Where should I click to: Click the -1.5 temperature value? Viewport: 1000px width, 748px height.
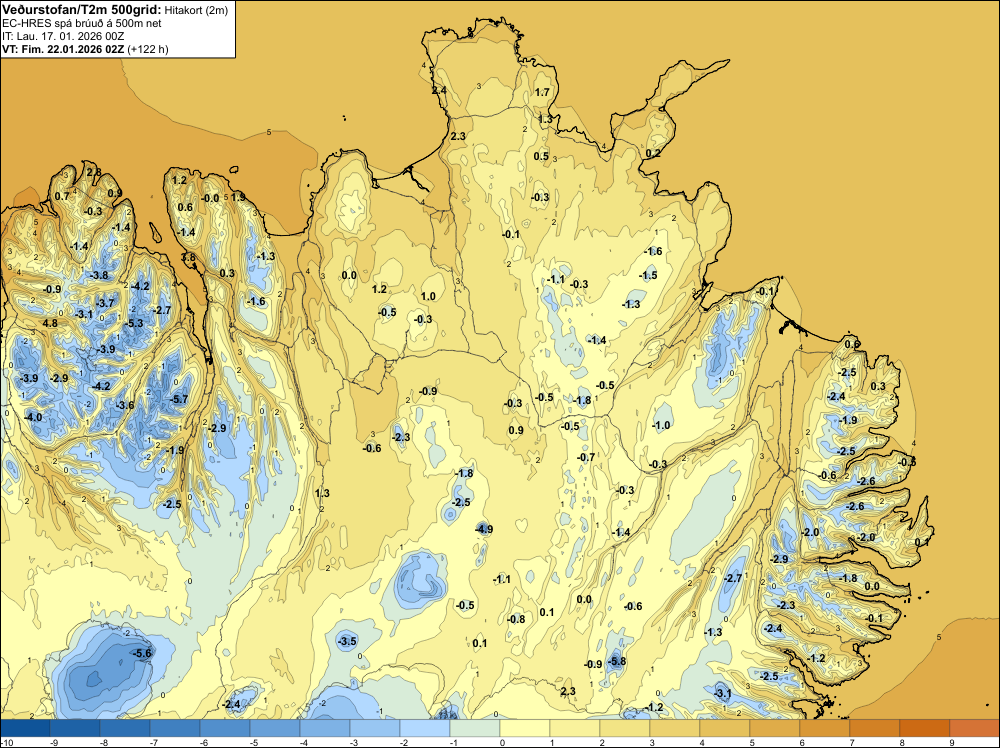point(649,275)
